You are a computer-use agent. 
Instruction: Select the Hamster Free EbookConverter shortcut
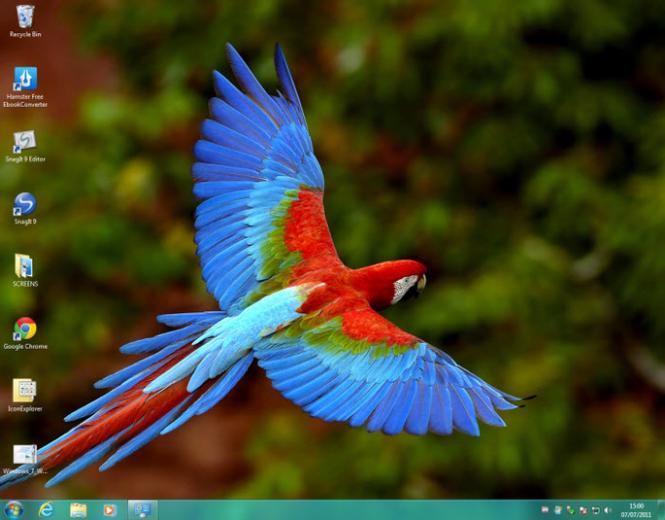(25, 87)
